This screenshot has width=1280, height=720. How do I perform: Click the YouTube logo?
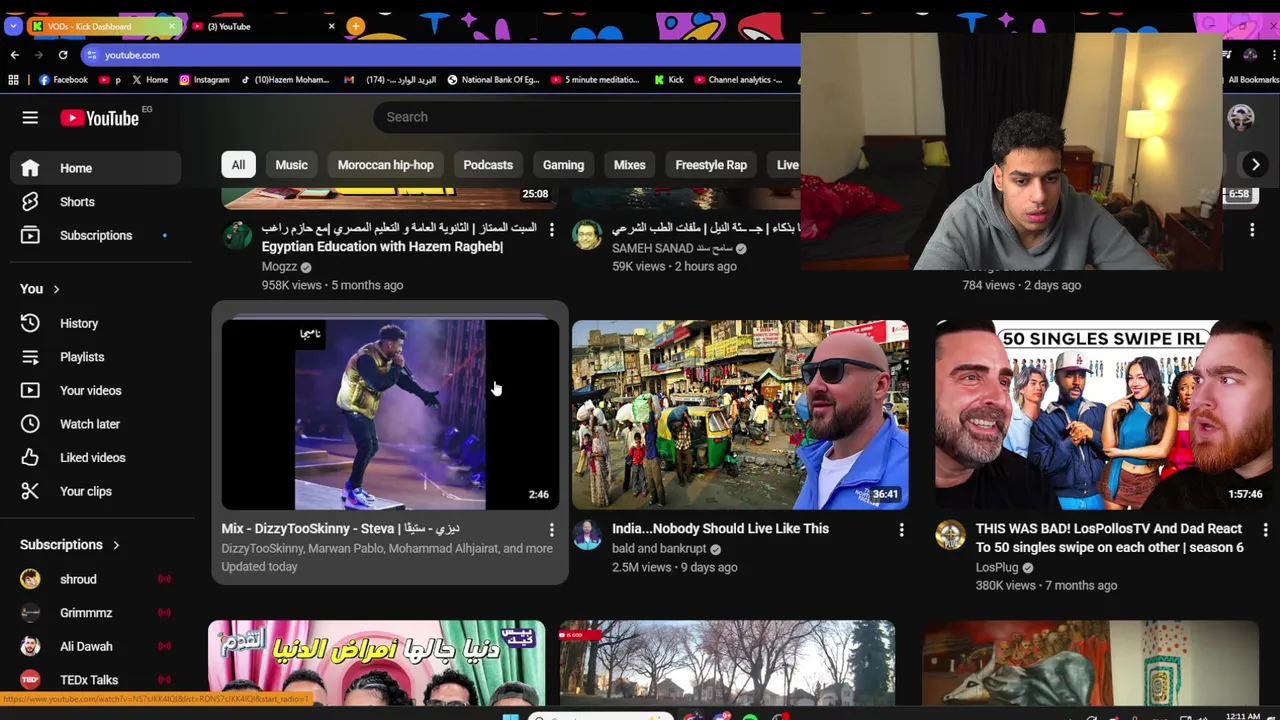(99, 118)
